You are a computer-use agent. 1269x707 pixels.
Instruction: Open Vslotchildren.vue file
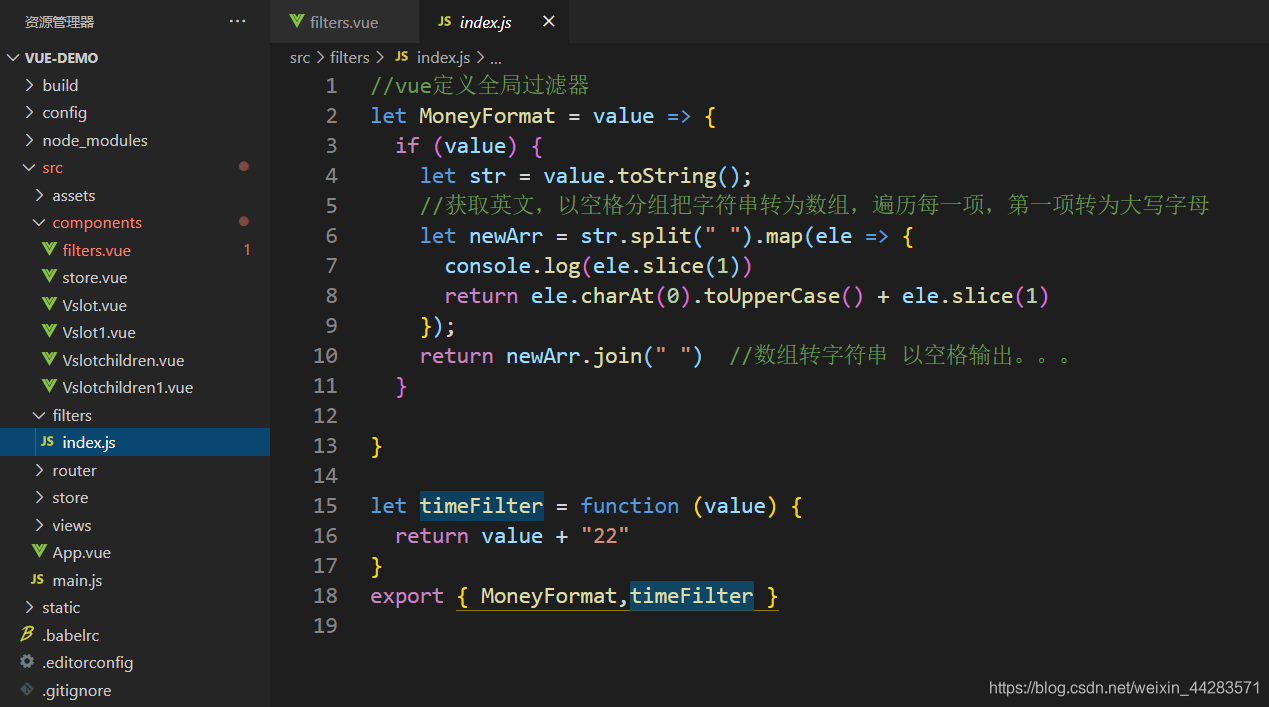[x=135, y=360]
